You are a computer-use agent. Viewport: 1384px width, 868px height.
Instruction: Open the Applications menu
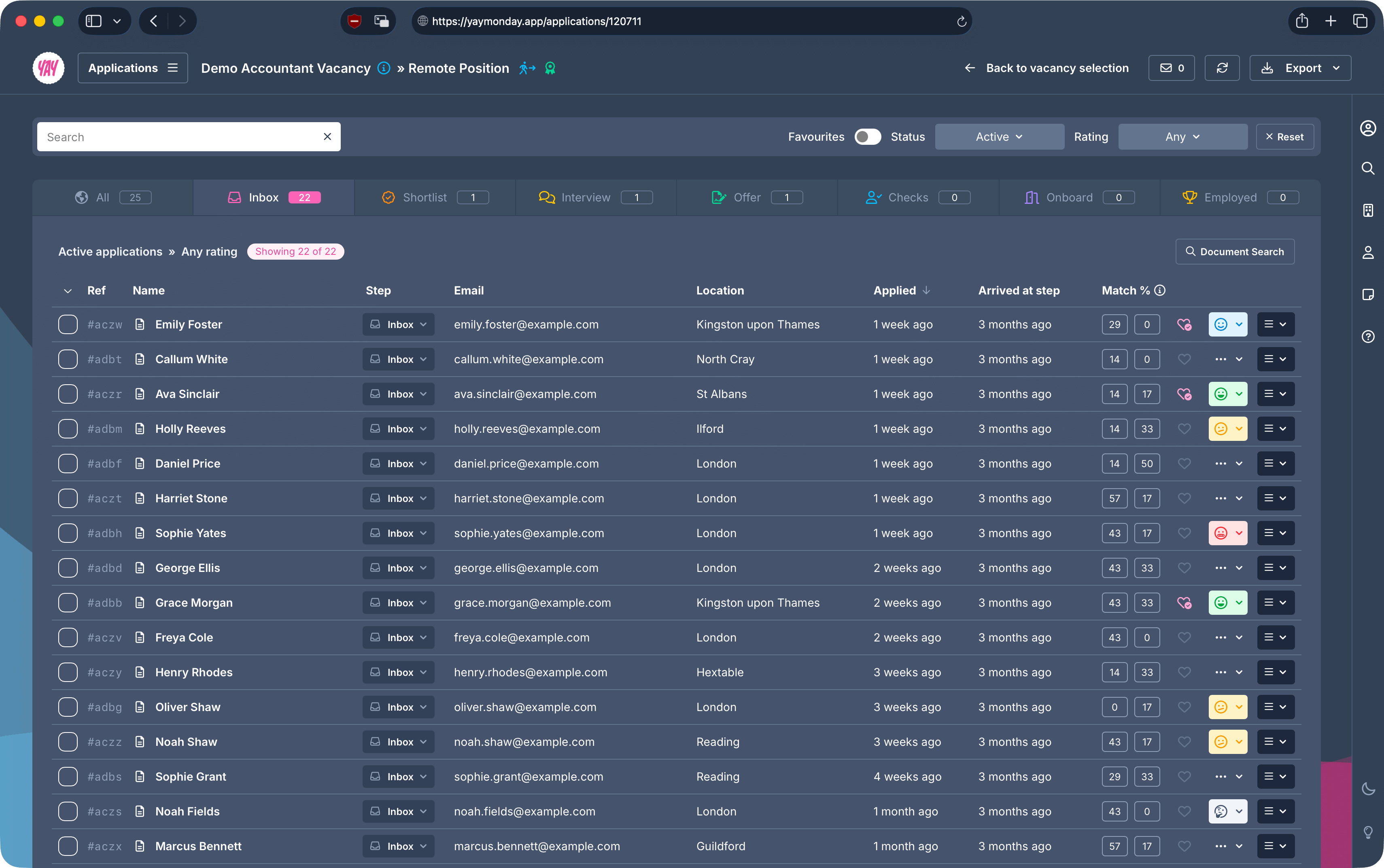(x=133, y=68)
